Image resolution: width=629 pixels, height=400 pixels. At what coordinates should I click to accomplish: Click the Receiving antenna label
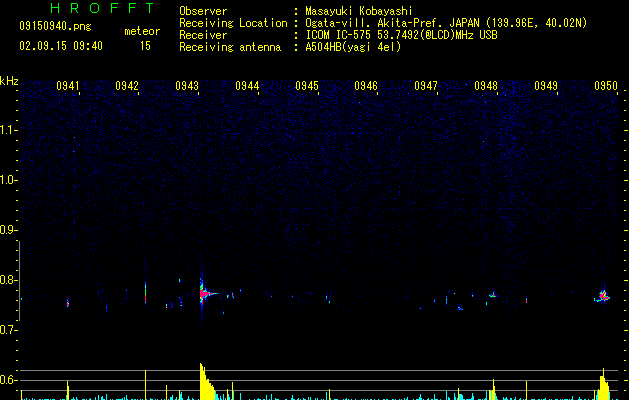[x=230, y=47]
